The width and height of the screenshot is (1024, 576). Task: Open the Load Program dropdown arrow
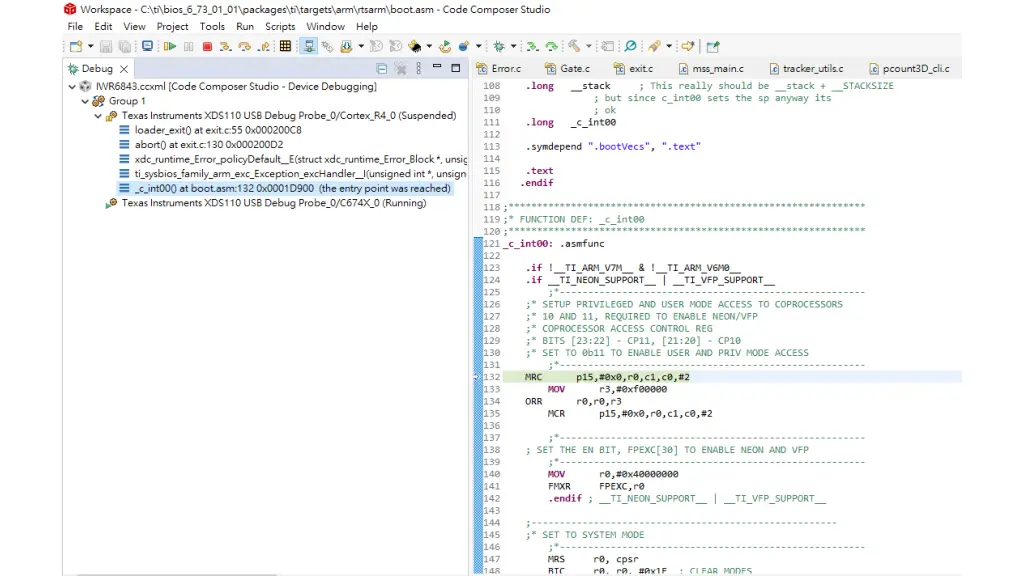coord(361,46)
